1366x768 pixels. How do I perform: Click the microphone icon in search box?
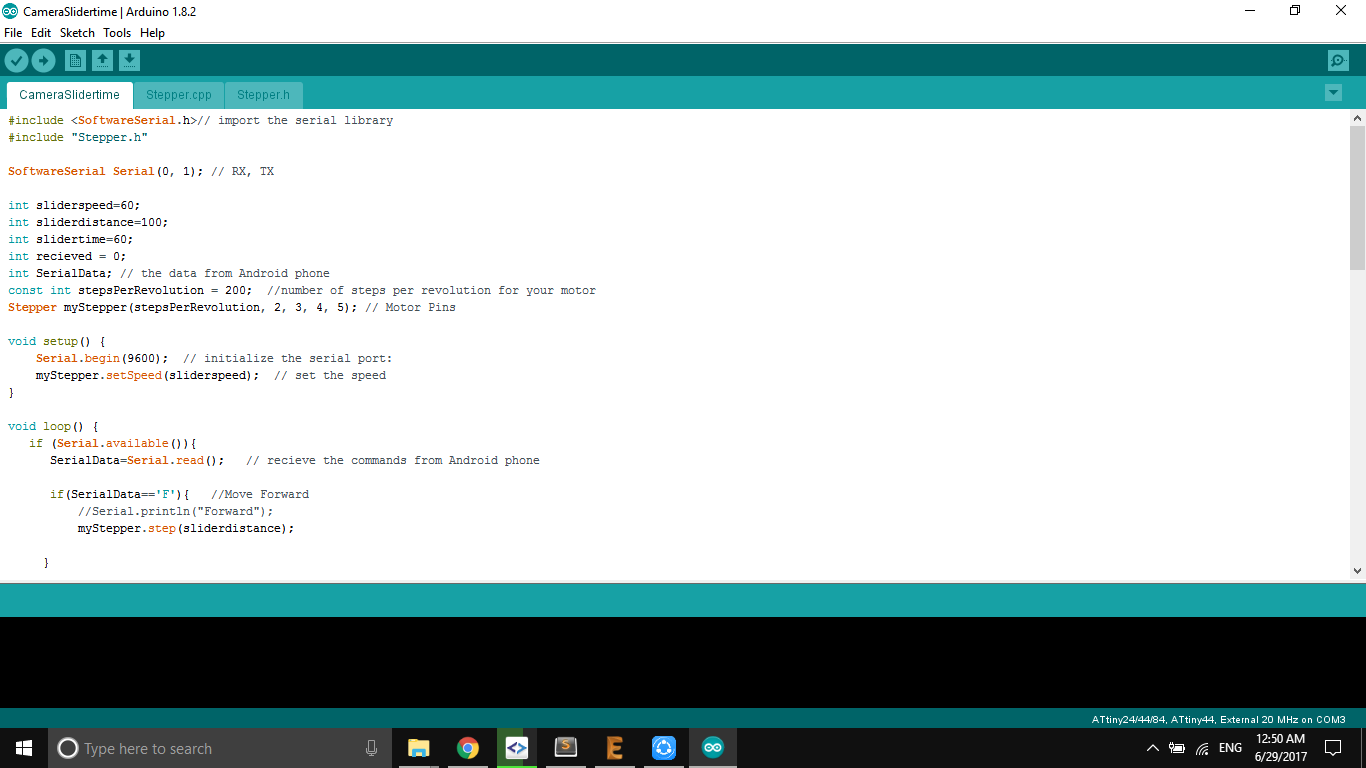coord(371,748)
